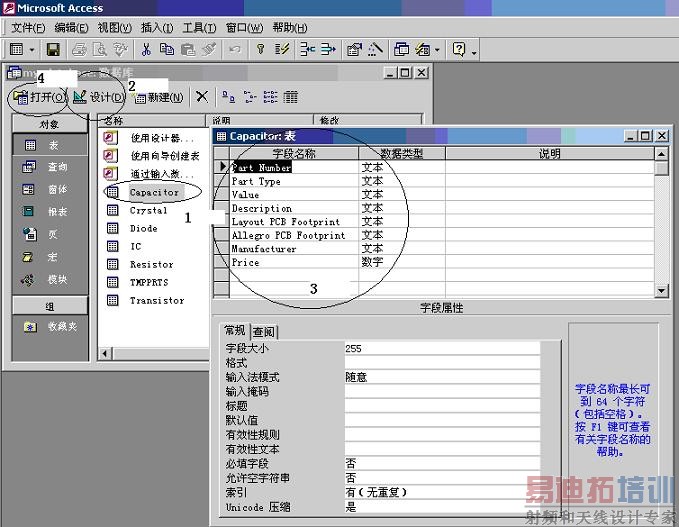Click the Properties toolbar icon
Screen dimensions: 679x527
pyautogui.click(x=354, y=49)
